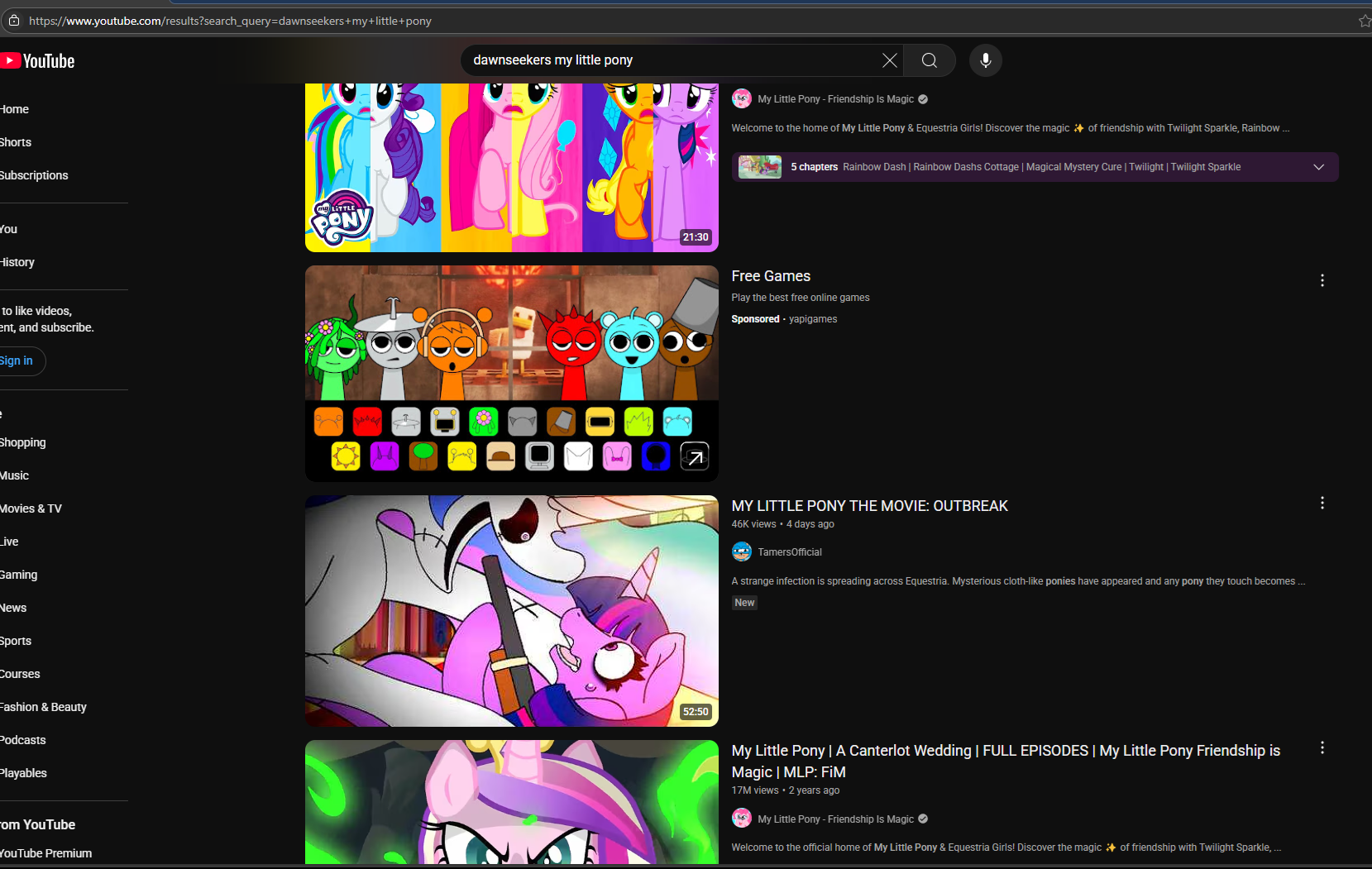
Task: Click top My Little Pony channel avatar
Action: click(x=742, y=99)
